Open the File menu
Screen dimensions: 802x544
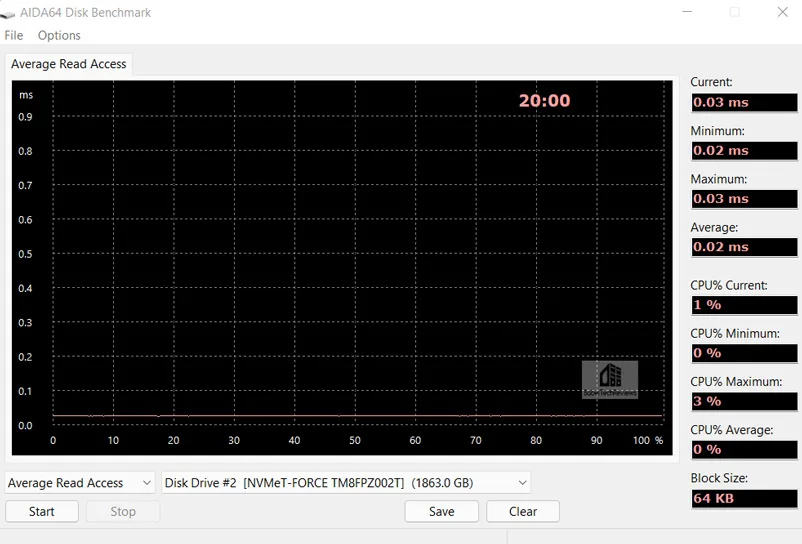[14, 35]
